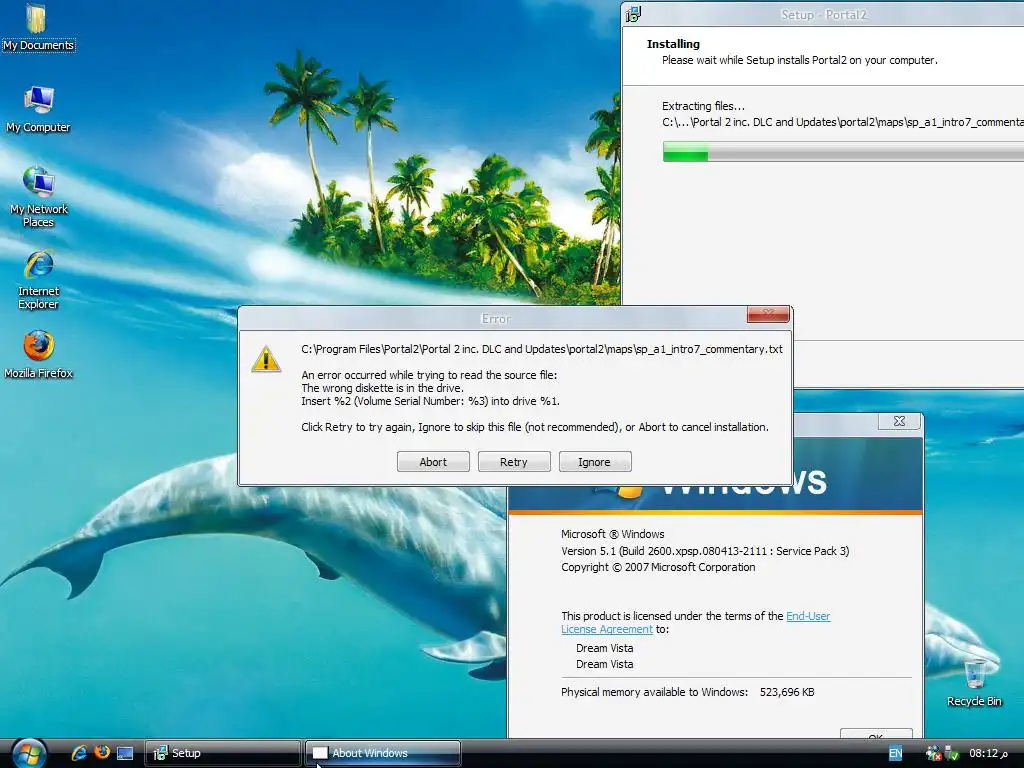Click the security shield tray icon
Screen dimensions: 1024x768
click(x=952, y=754)
